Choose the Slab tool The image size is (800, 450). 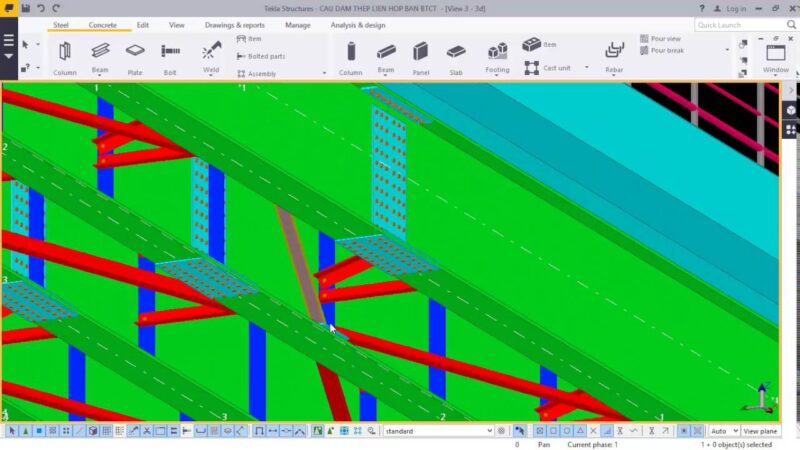tap(456, 58)
